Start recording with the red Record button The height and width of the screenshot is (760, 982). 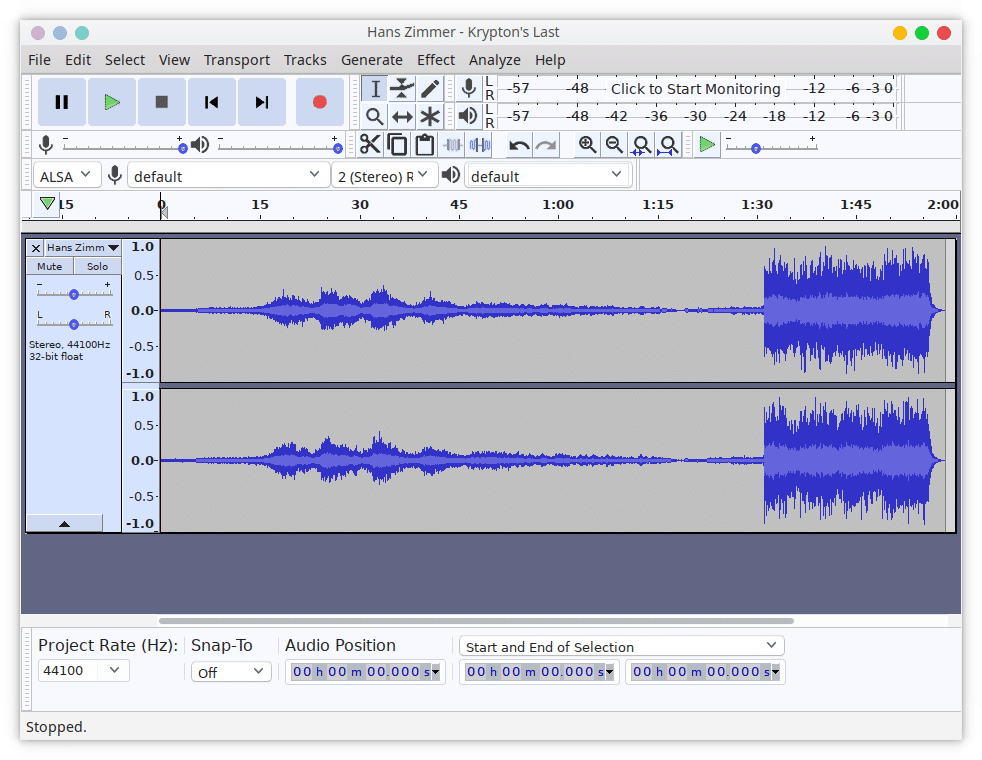319,102
